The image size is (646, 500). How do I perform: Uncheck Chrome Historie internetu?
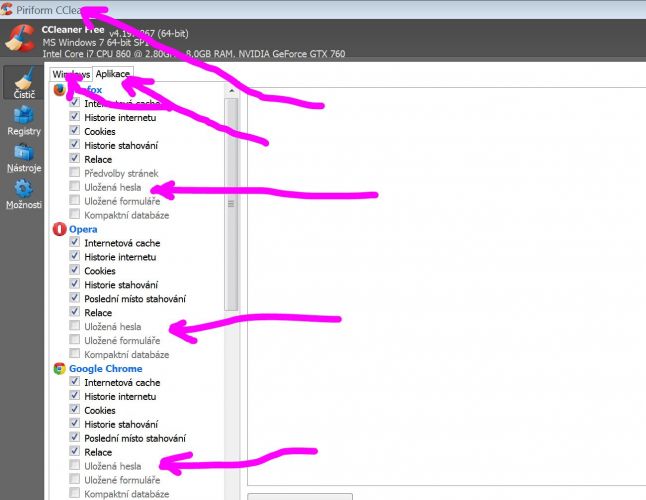coord(75,396)
